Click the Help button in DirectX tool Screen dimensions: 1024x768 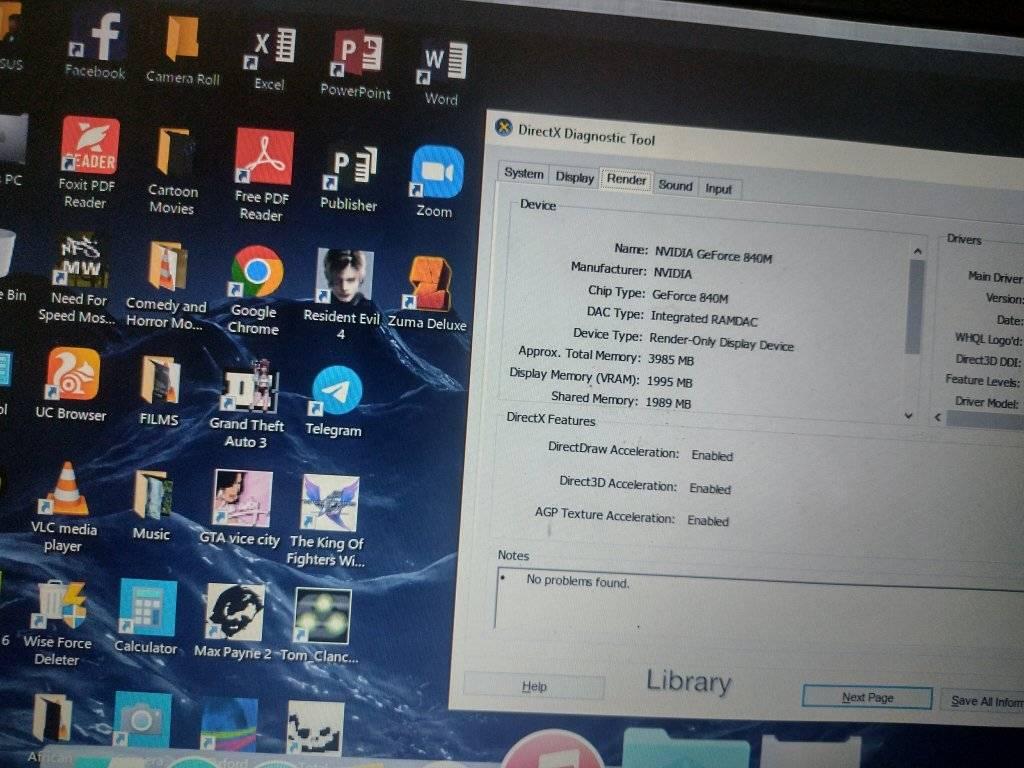534,686
